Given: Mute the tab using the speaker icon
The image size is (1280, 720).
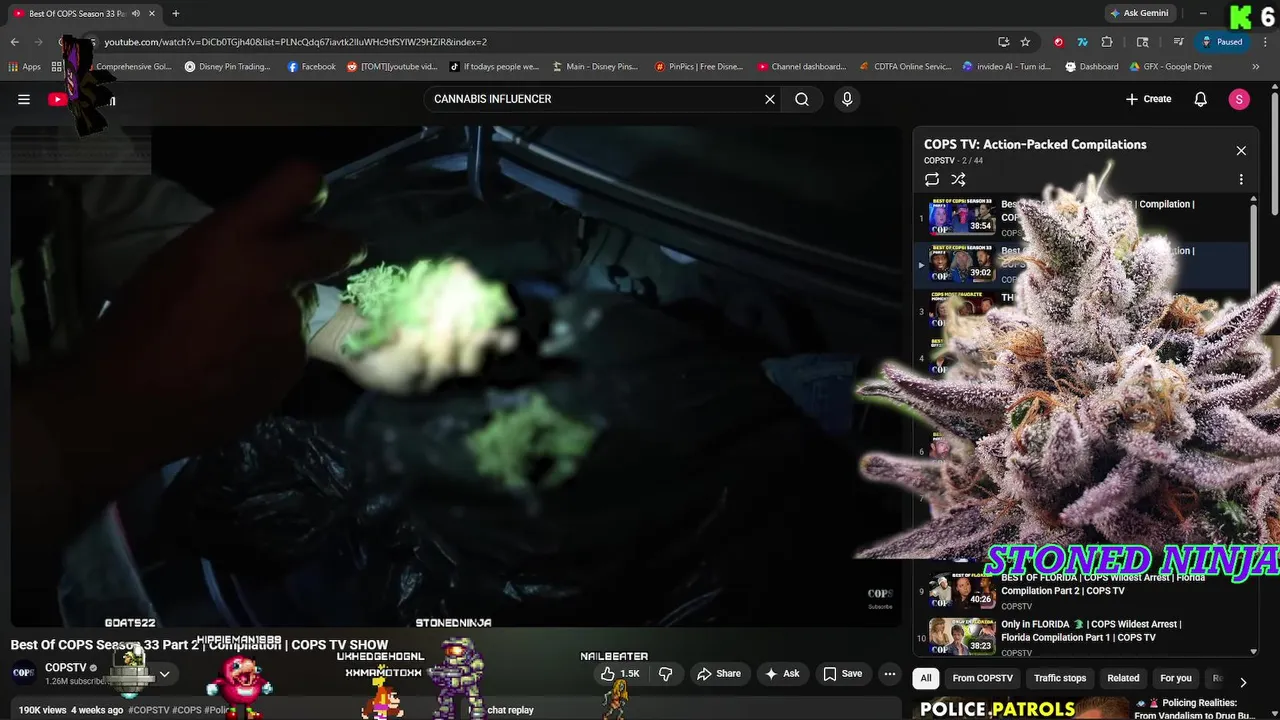Looking at the screenshot, I should coord(136,13).
